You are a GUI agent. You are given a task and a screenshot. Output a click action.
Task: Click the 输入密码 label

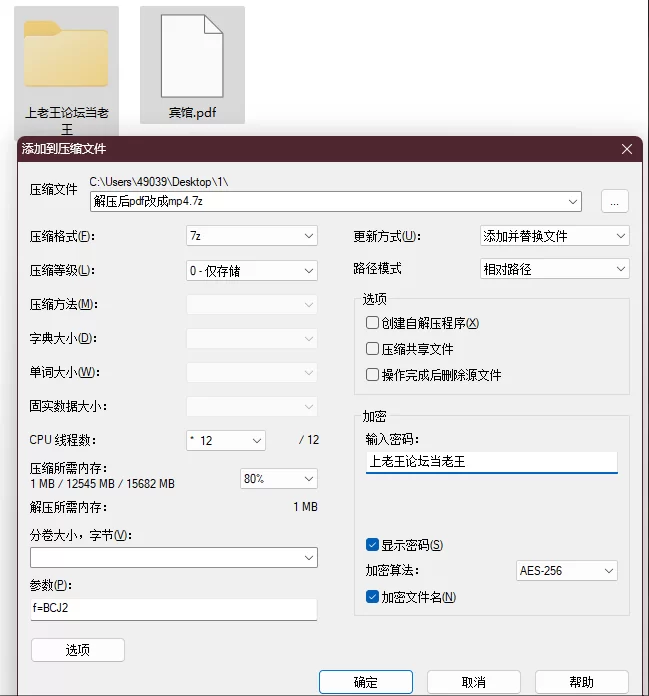(x=392, y=439)
